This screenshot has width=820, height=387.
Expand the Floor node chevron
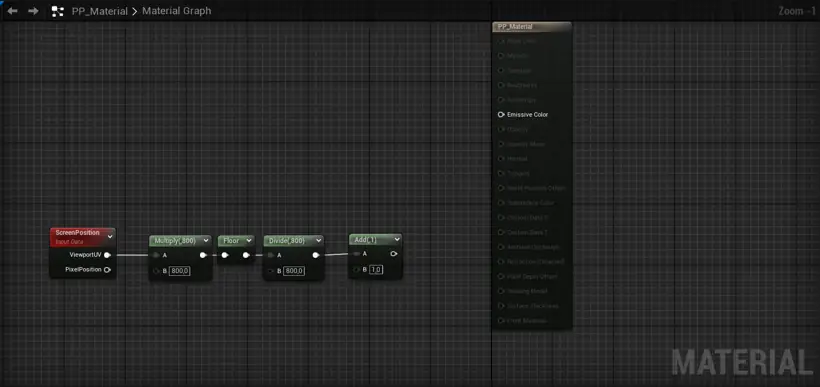(x=248, y=241)
